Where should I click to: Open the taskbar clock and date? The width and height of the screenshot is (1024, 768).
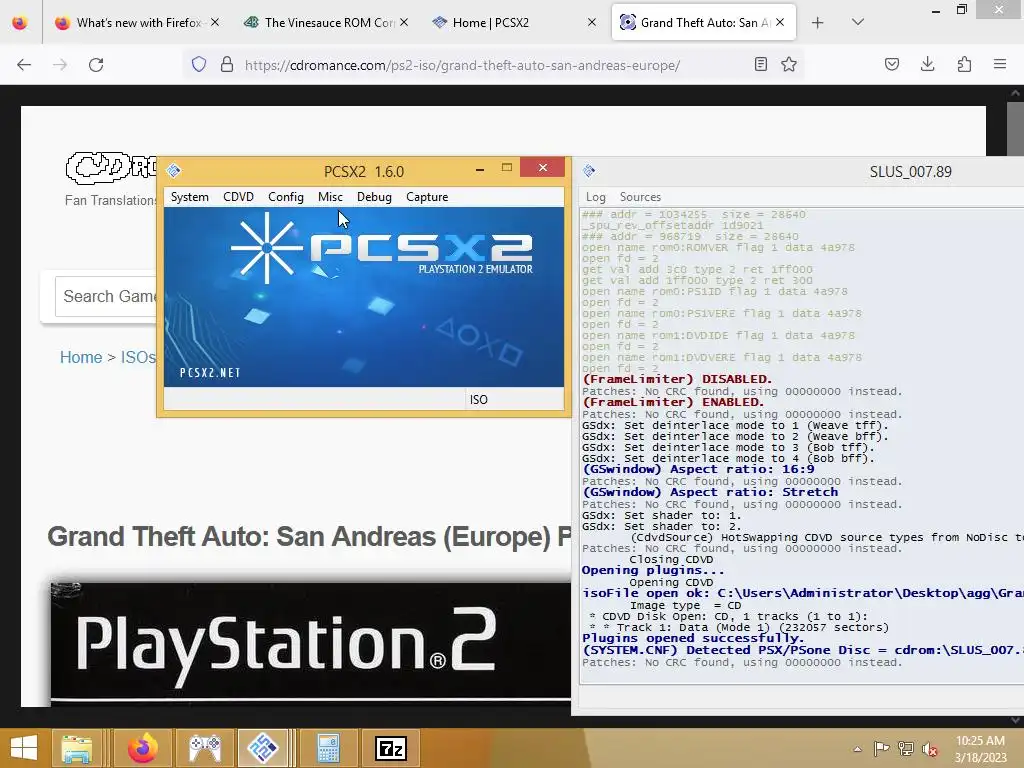coord(980,749)
